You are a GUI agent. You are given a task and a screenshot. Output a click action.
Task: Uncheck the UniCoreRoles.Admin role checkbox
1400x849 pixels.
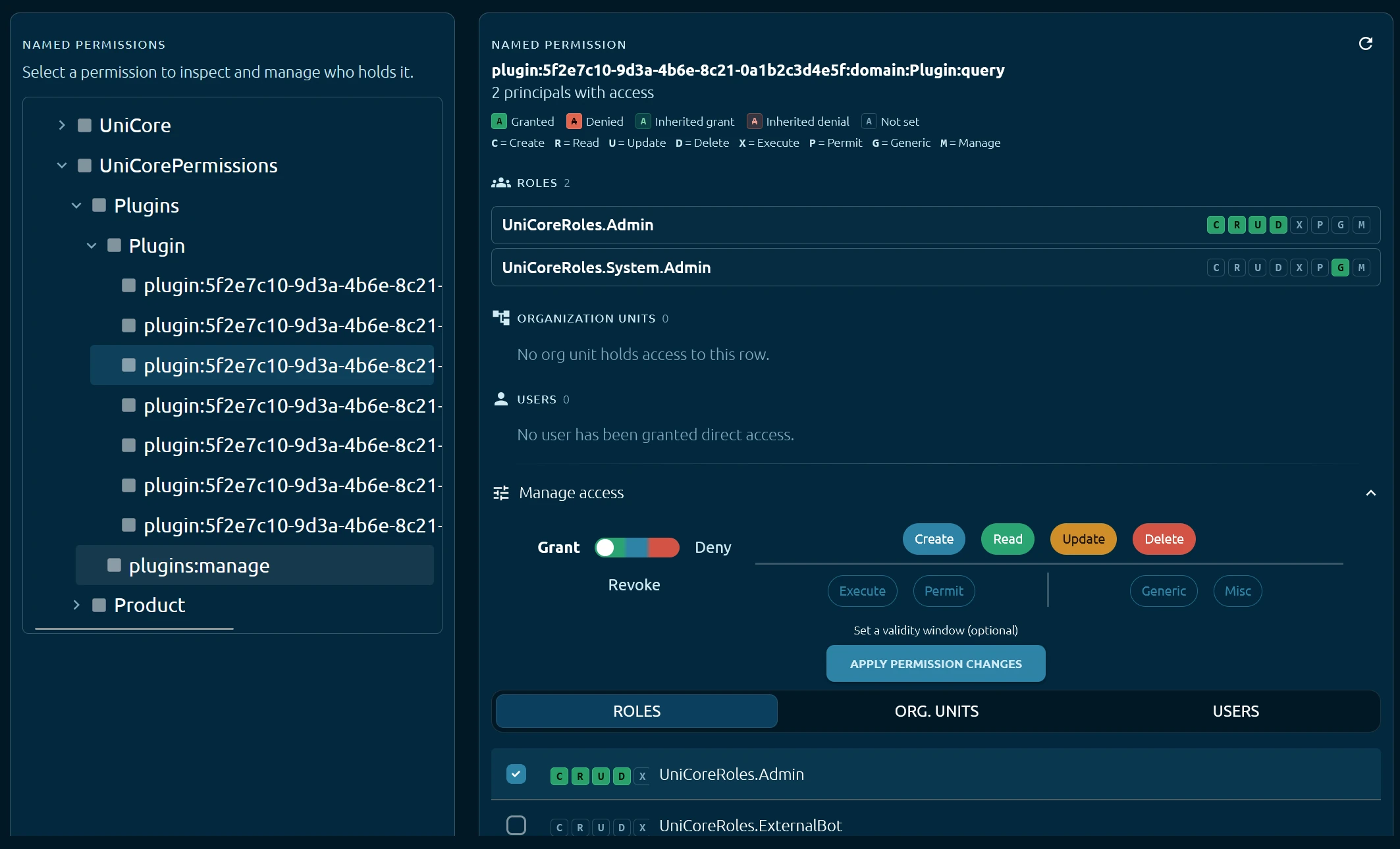pyautogui.click(x=516, y=774)
